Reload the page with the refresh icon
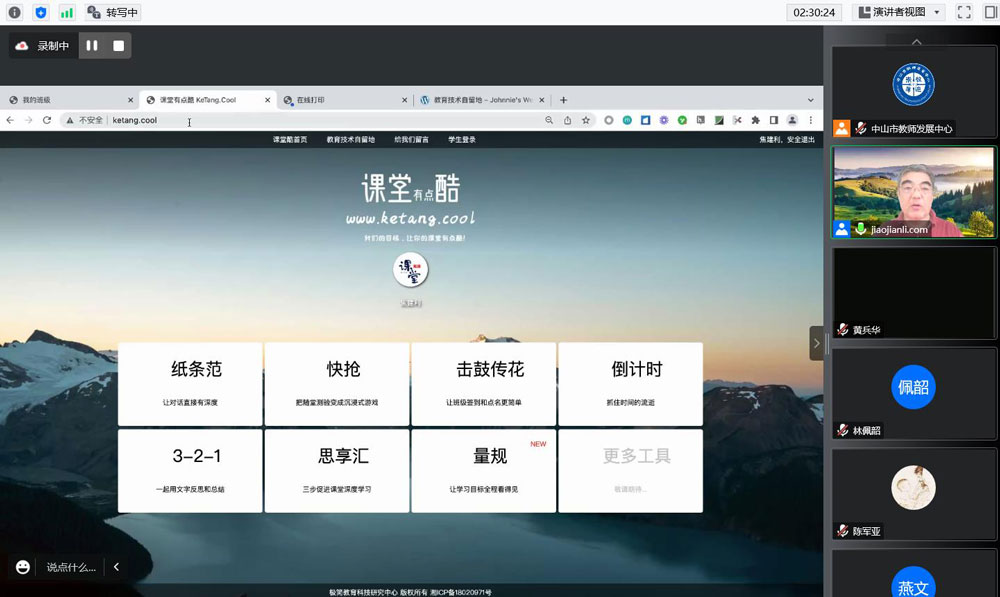This screenshot has width=1000, height=597. click(x=47, y=119)
